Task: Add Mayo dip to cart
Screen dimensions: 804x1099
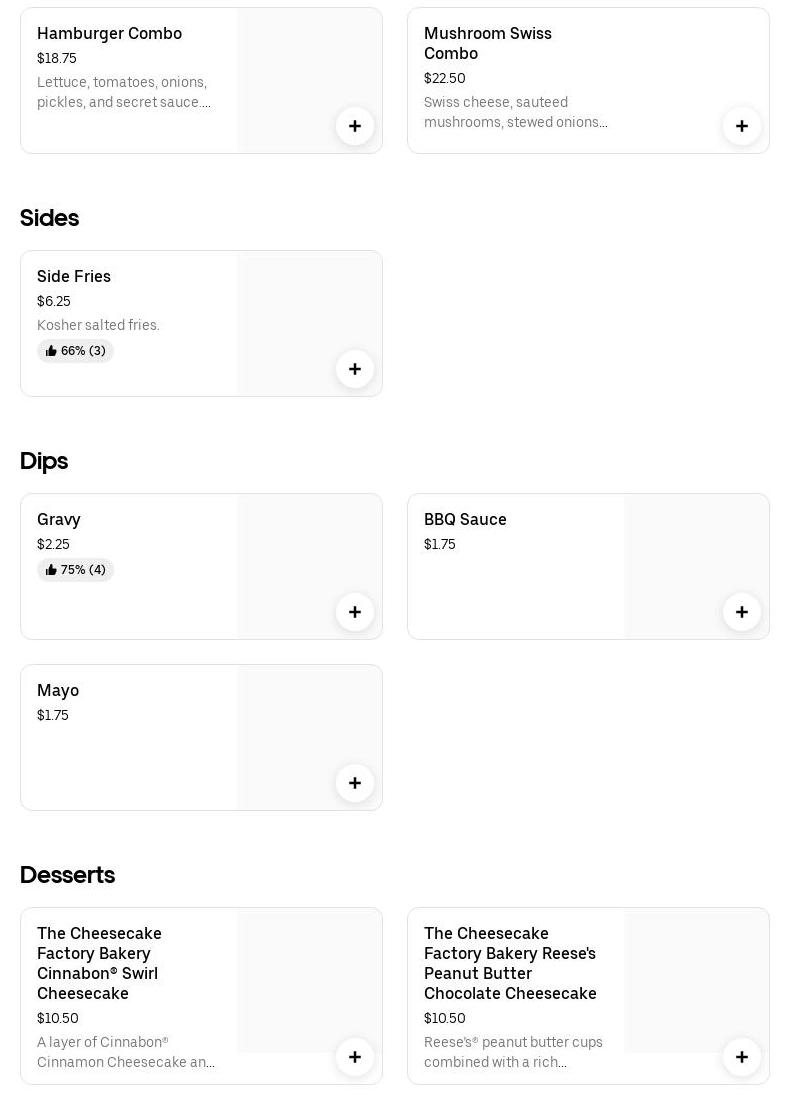Action: click(x=355, y=783)
